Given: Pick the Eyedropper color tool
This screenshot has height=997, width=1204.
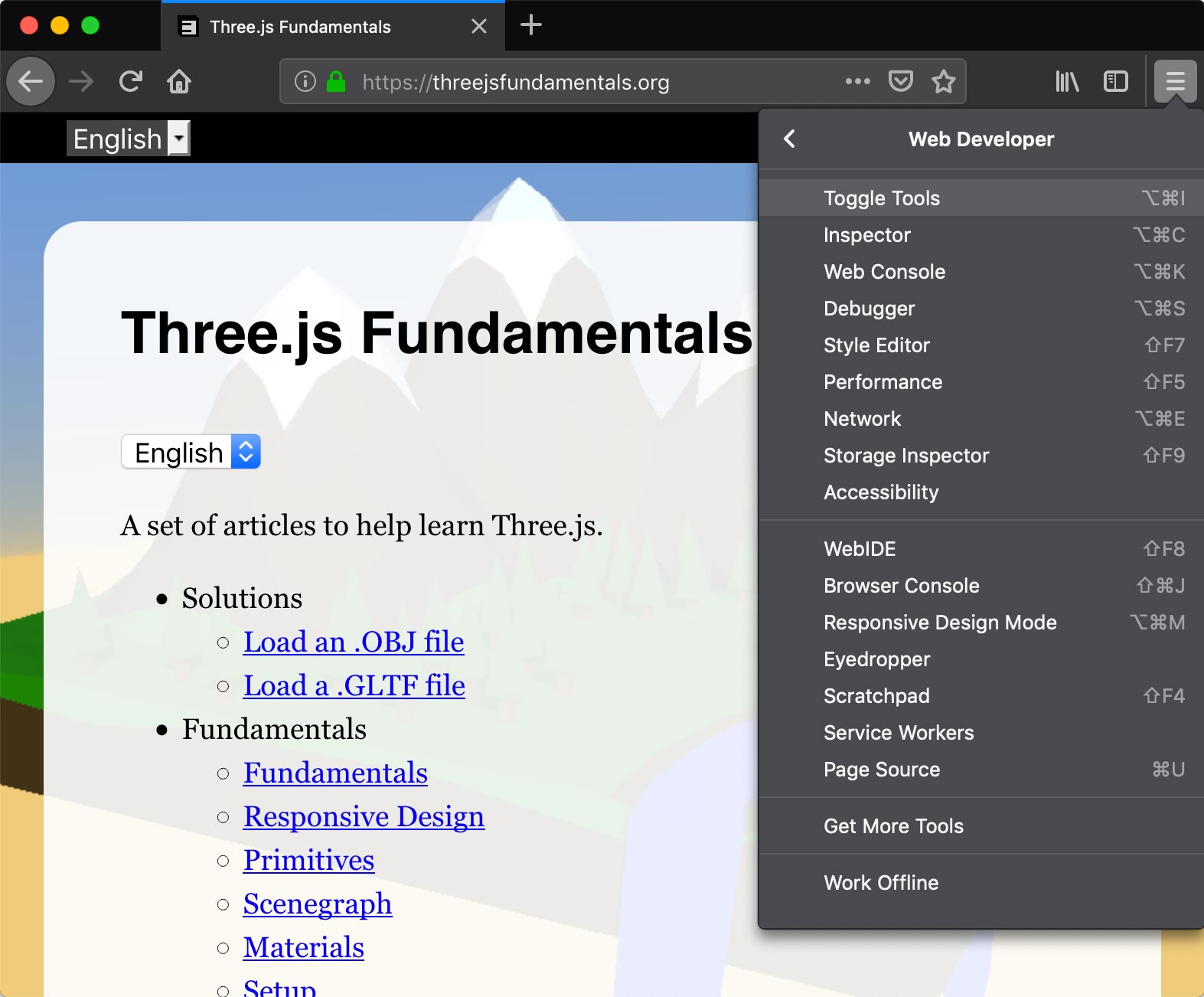Looking at the screenshot, I should [877, 659].
